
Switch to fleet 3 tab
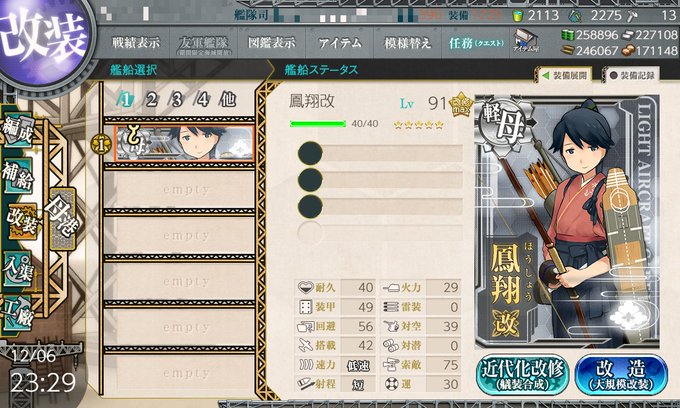tap(177, 100)
